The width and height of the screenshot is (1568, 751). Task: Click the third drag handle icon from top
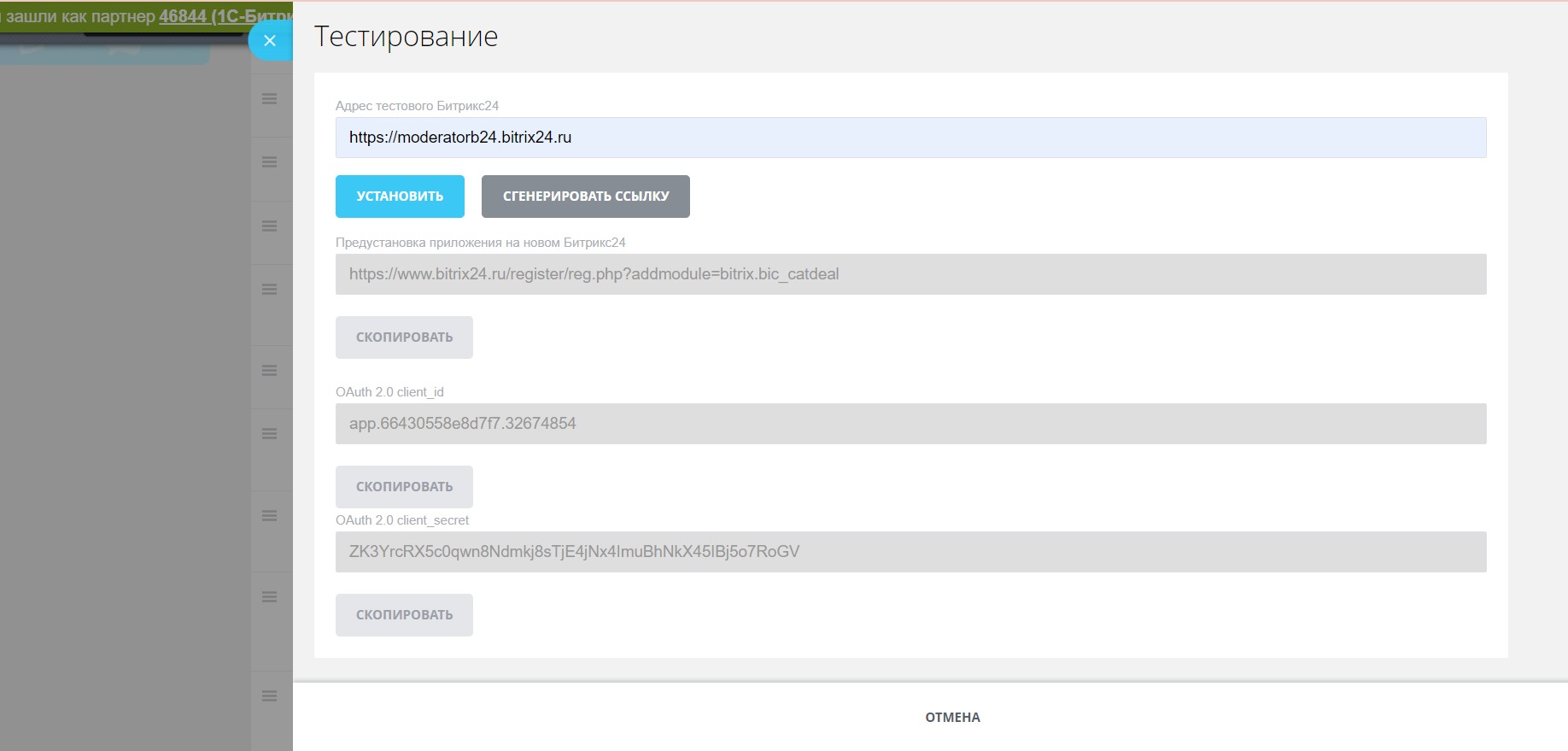point(269,226)
